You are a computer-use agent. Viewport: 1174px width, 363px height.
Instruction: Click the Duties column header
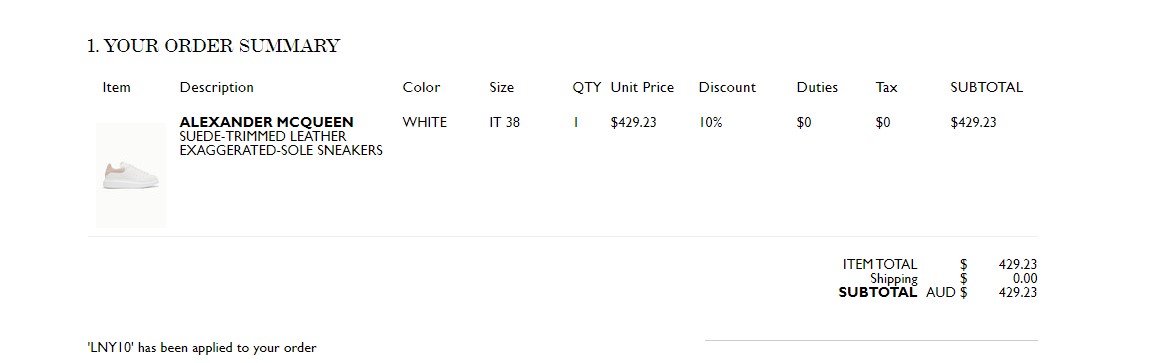(817, 88)
